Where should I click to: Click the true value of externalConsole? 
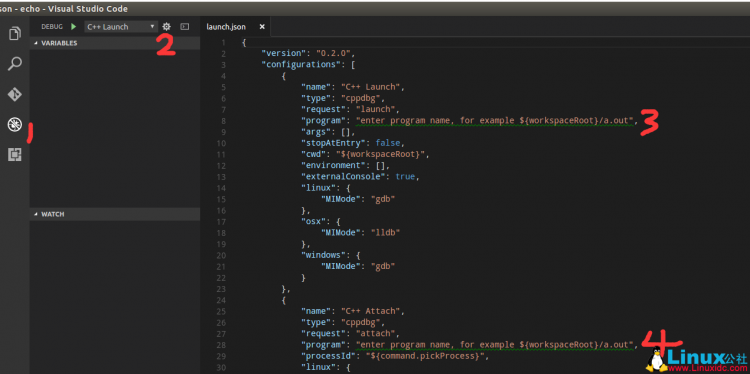click(405, 176)
